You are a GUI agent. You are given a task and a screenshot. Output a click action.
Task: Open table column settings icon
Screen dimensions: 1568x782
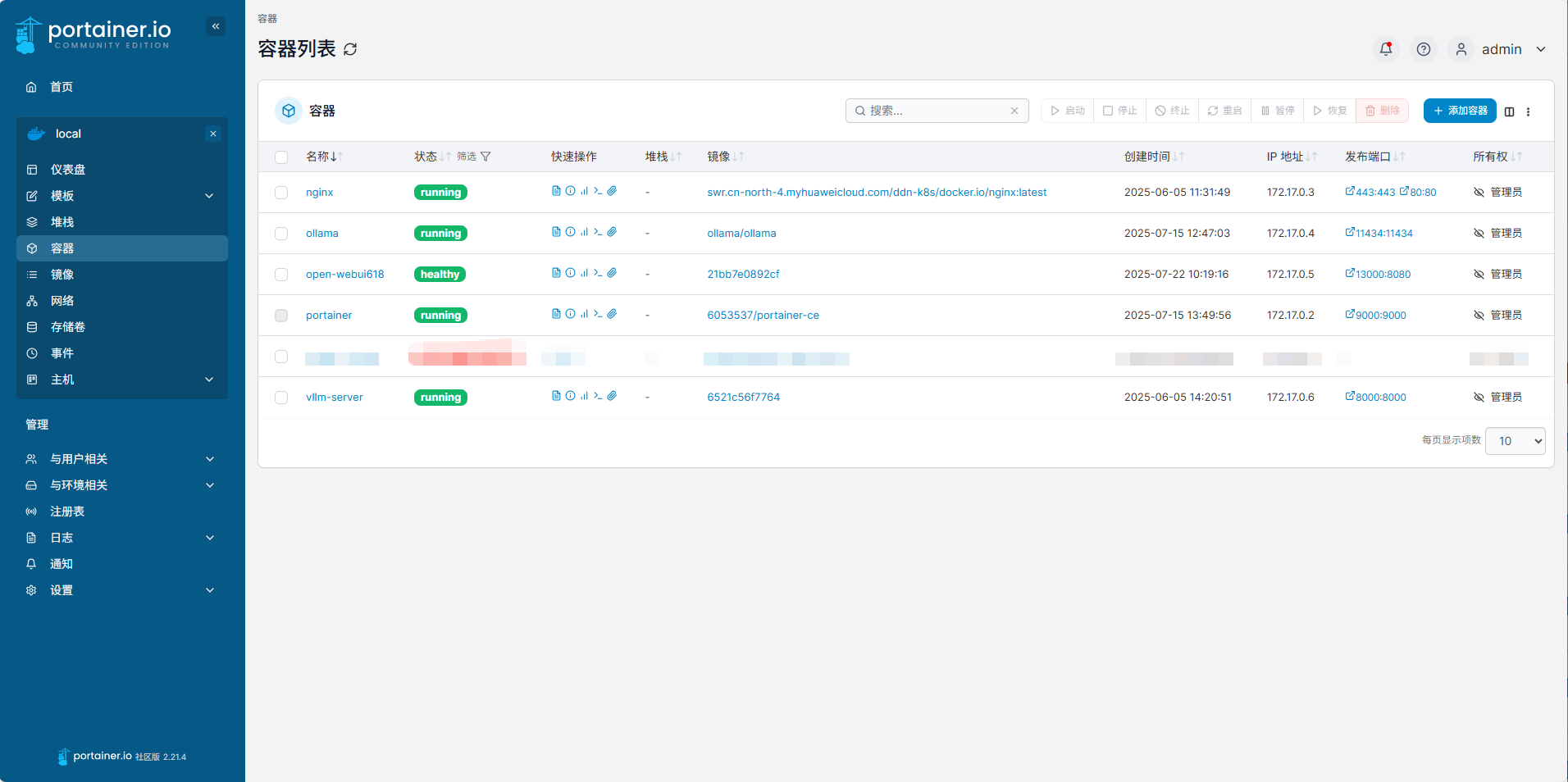[1509, 111]
